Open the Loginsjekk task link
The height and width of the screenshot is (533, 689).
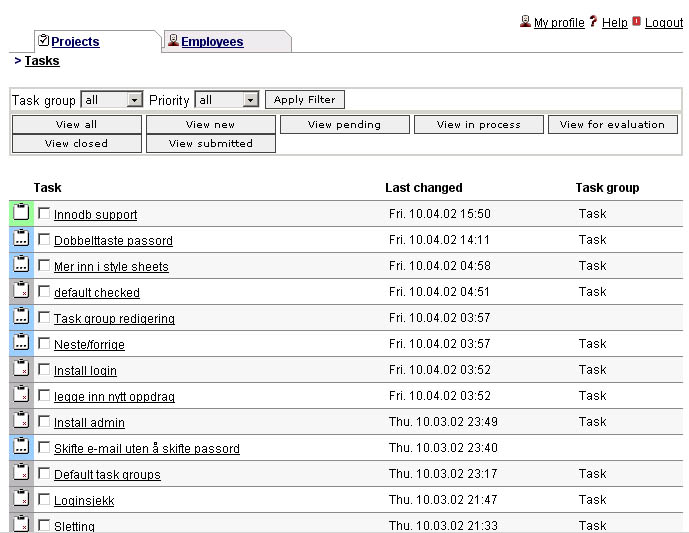click(x=84, y=500)
